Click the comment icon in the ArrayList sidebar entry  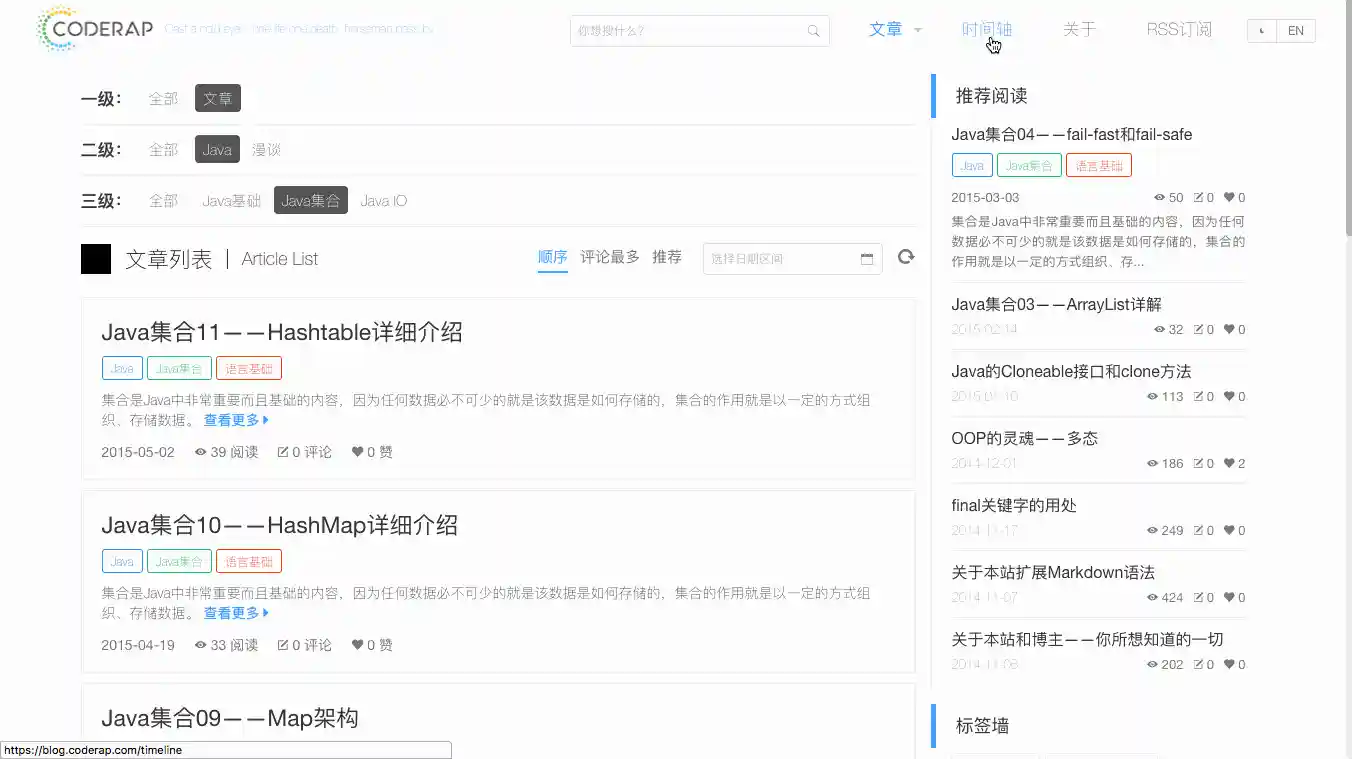pyautogui.click(x=1199, y=329)
